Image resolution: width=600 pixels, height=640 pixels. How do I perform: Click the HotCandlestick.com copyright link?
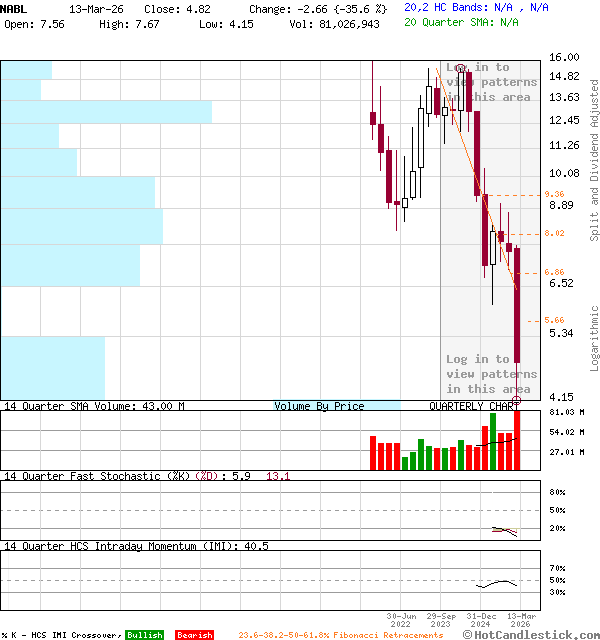click(530, 634)
